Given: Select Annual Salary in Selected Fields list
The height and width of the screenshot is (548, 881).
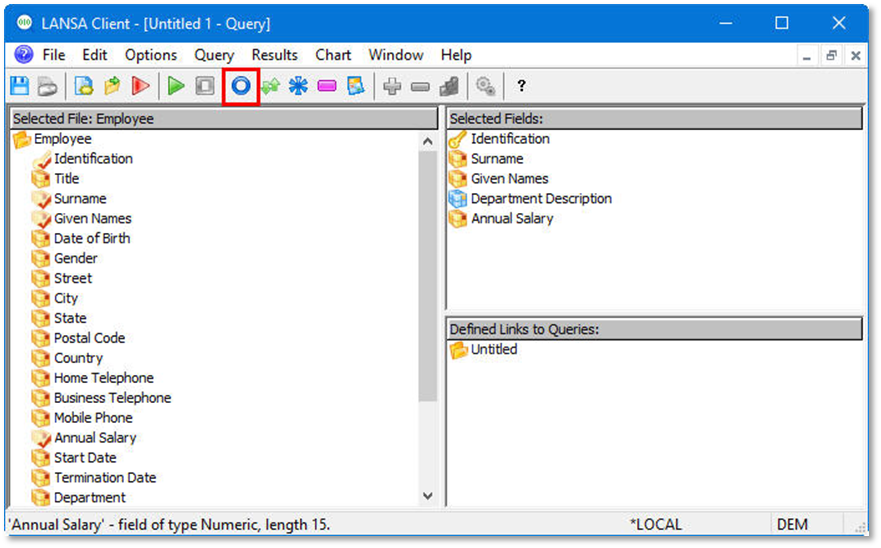Looking at the screenshot, I should point(512,219).
